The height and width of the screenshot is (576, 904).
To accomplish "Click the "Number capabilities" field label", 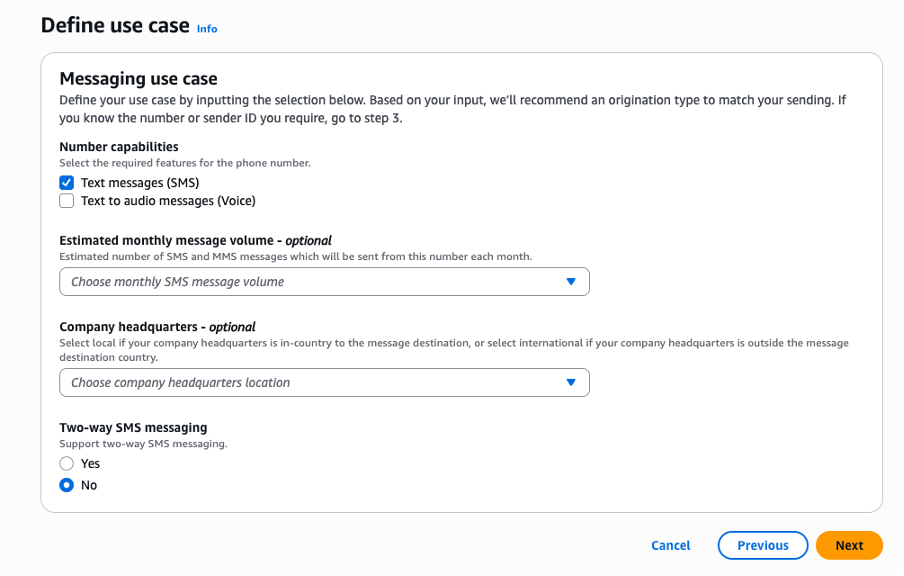I will [119, 147].
